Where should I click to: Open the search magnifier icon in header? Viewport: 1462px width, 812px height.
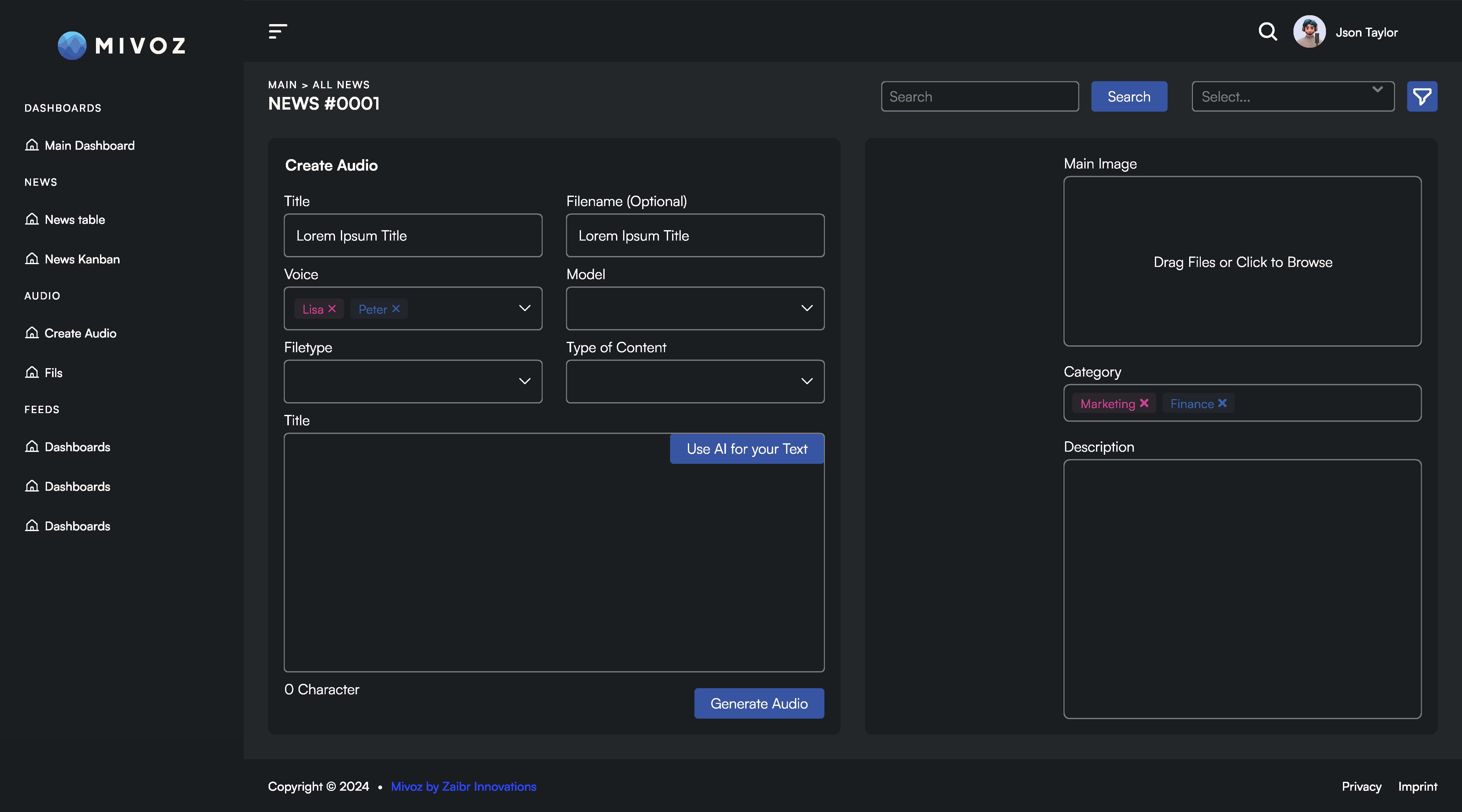[1267, 32]
